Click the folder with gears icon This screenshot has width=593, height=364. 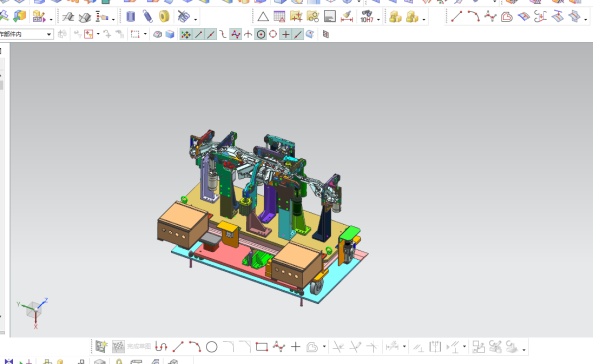[313, 17]
